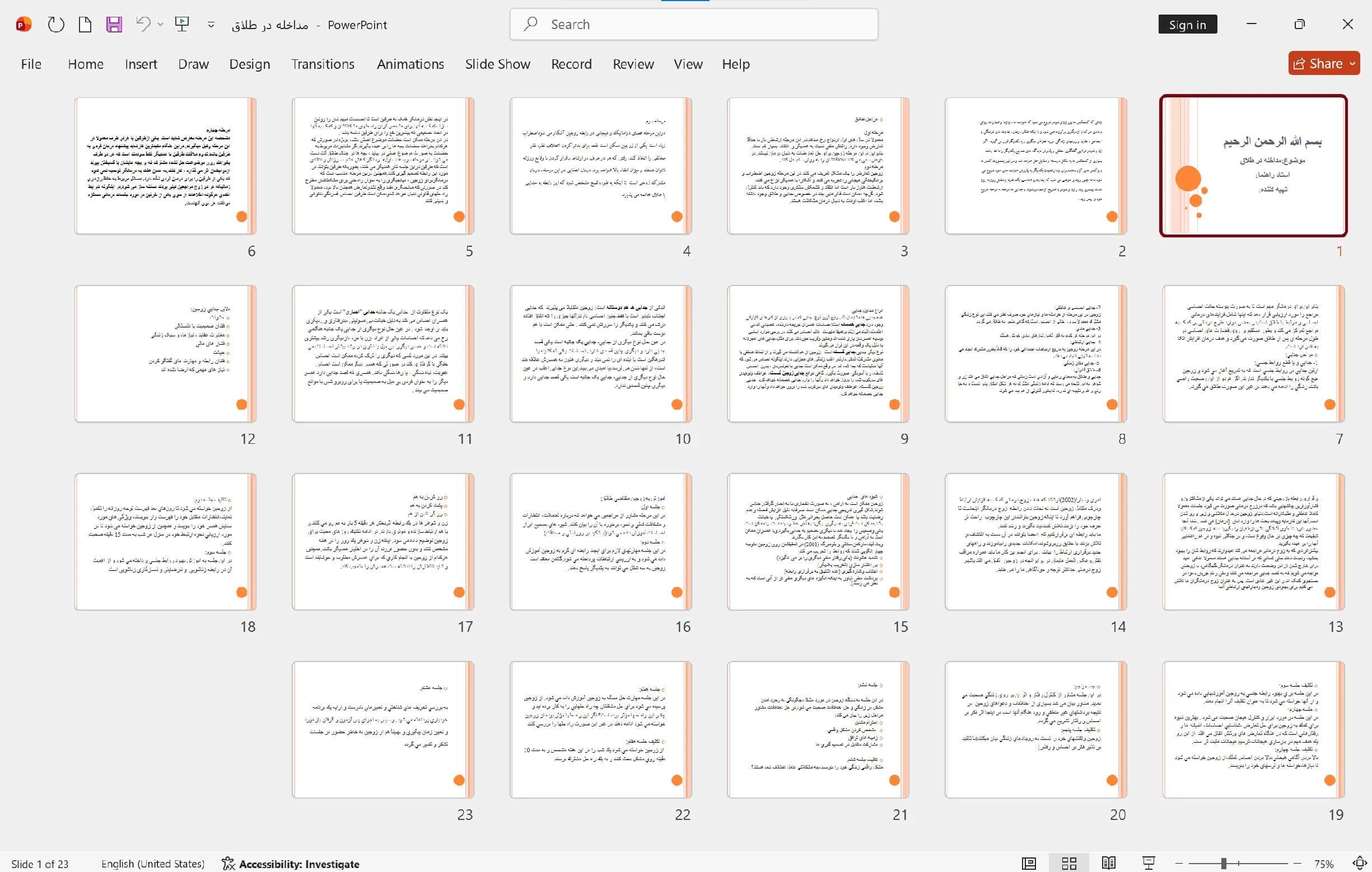Viewport: 1372px width, 872px height.
Task: Click the Sign in button
Action: pyautogui.click(x=1187, y=25)
